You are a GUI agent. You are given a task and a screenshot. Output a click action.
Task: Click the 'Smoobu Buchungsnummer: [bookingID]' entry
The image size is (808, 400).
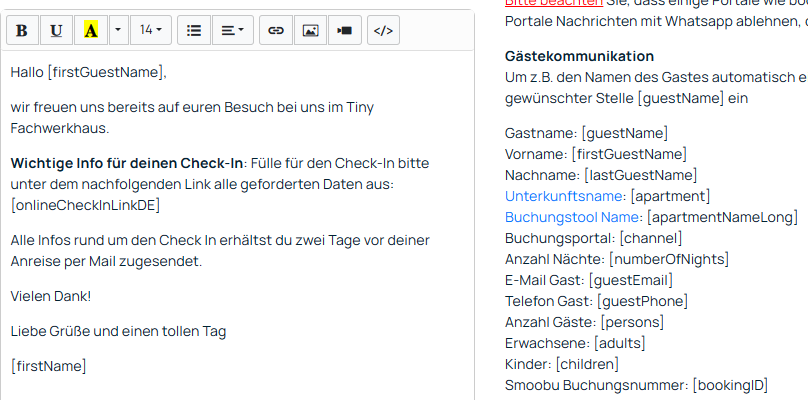tap(636, 385)
